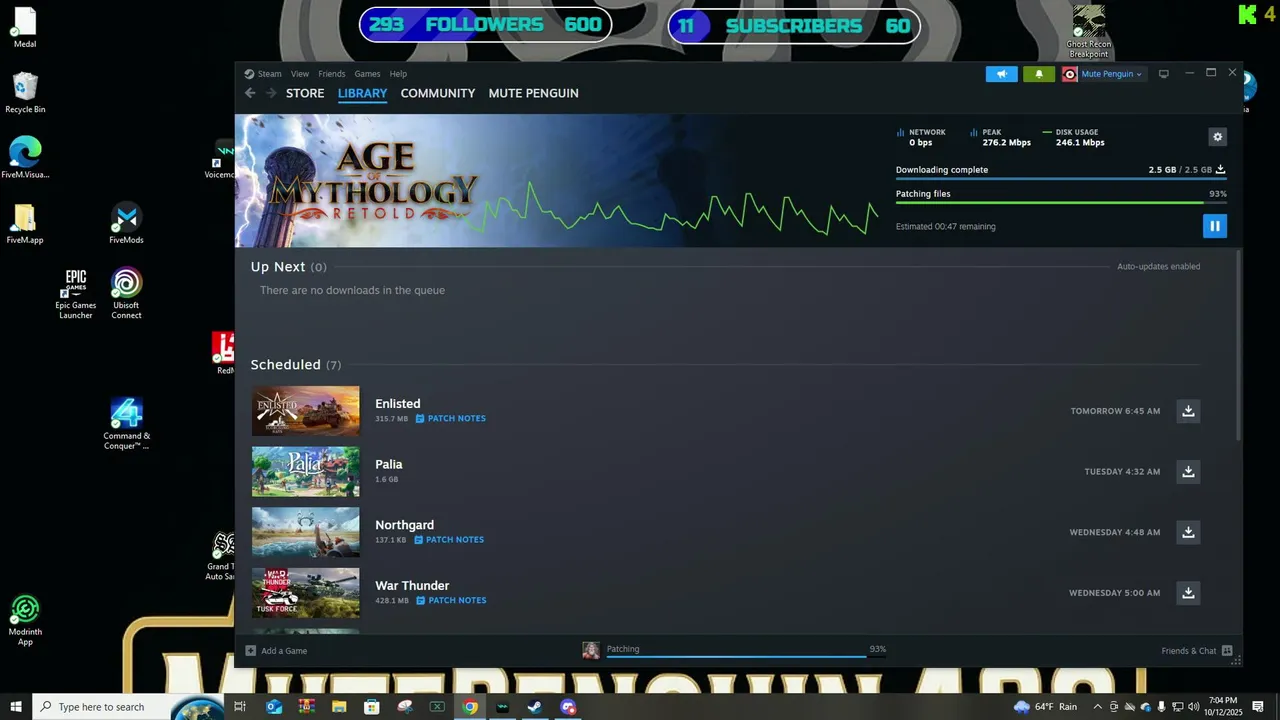
Task: Select the Epic Games Launcher desktop icon
Action: pyautogui.click(x=75, y=294)
